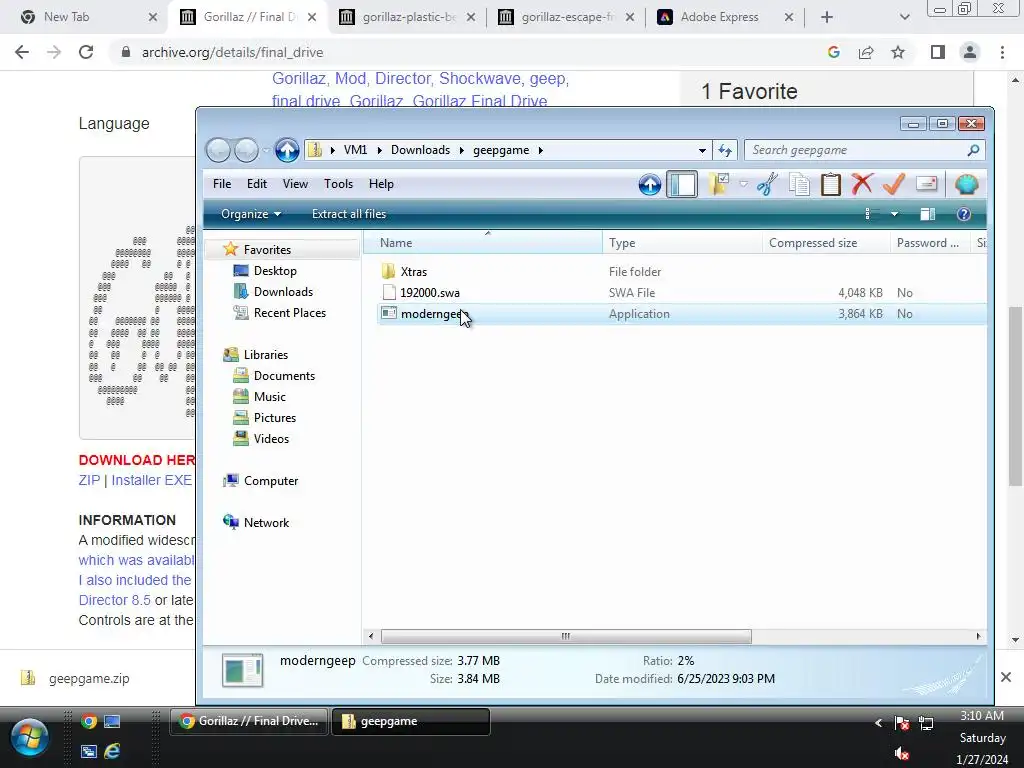Click the Copy pages icon in the toolbar
The image size is (1024, 768).
pos(799,184)
